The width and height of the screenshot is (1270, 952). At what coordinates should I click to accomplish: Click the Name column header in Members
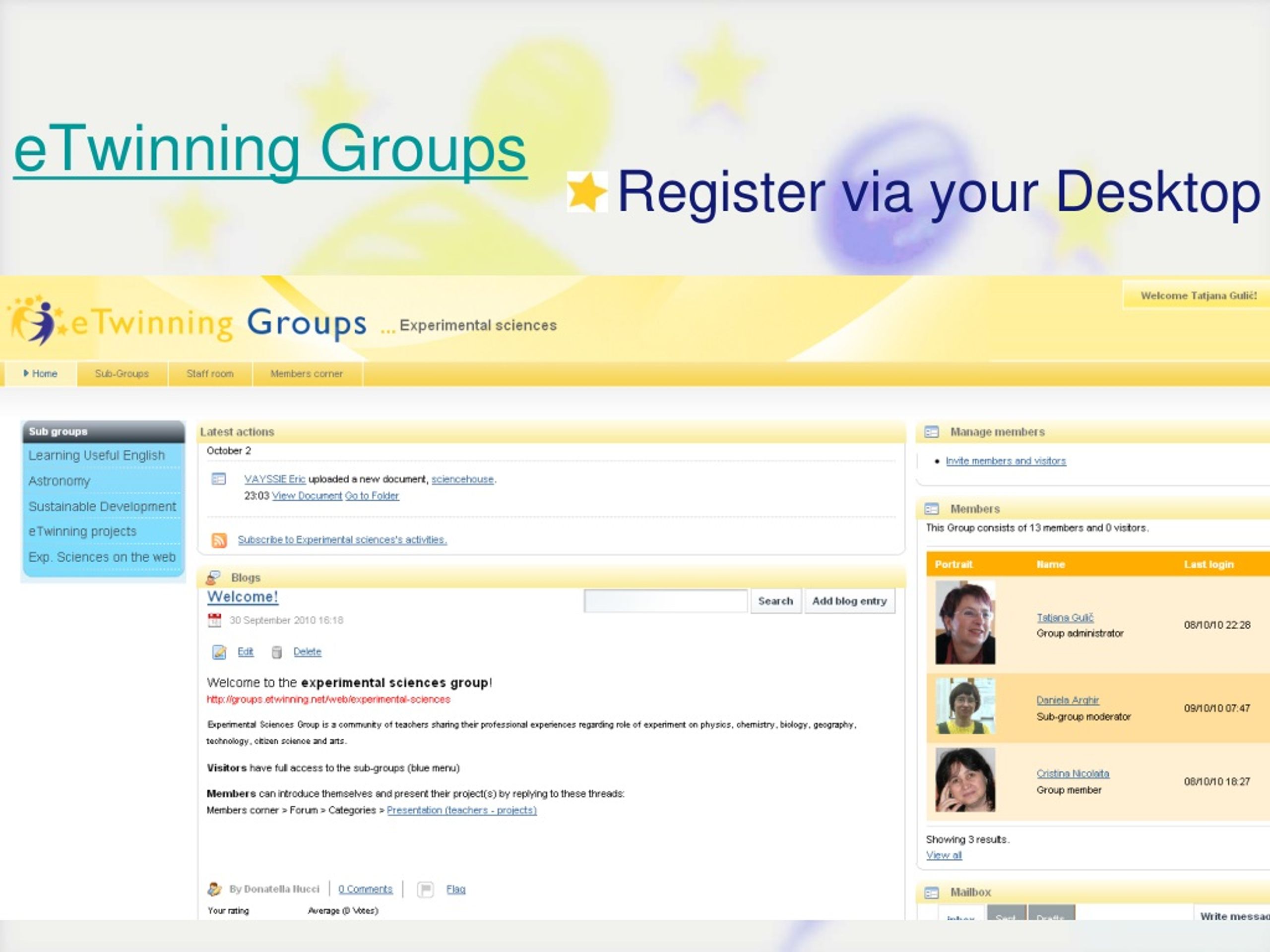[1051, 564]
